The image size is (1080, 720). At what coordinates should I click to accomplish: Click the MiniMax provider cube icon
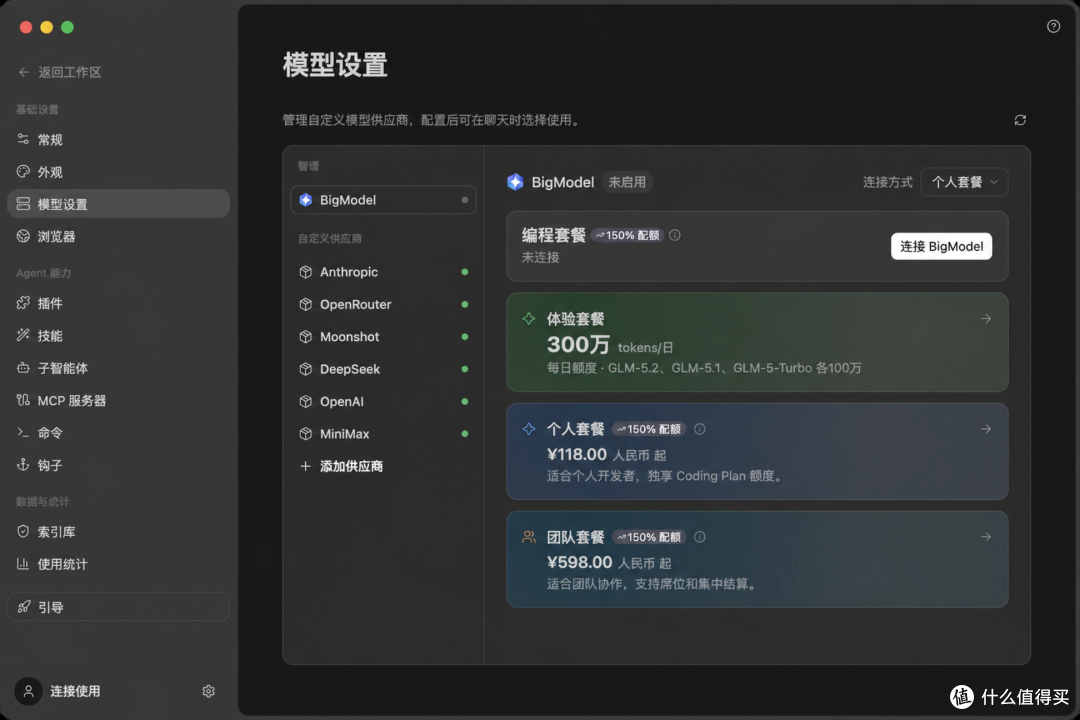(306, 434)
